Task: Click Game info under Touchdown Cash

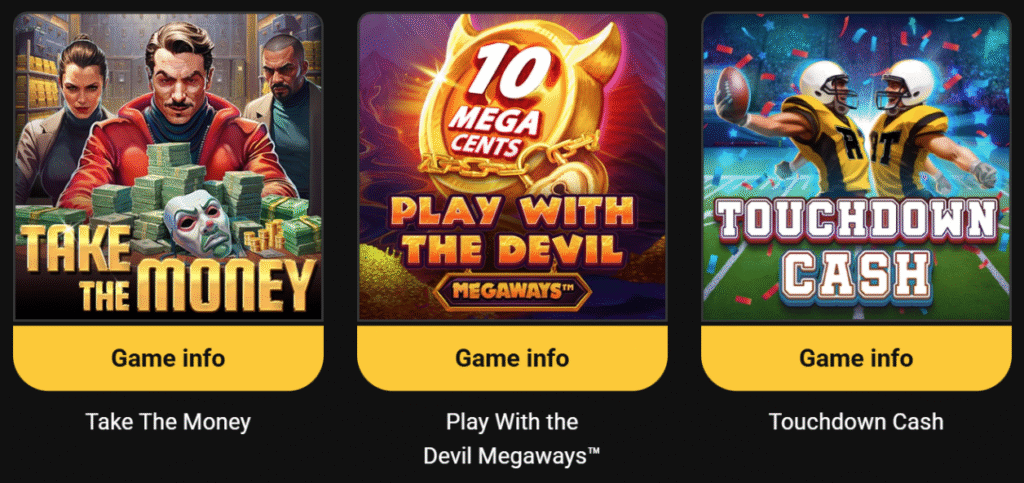Action: click(856, 358)
